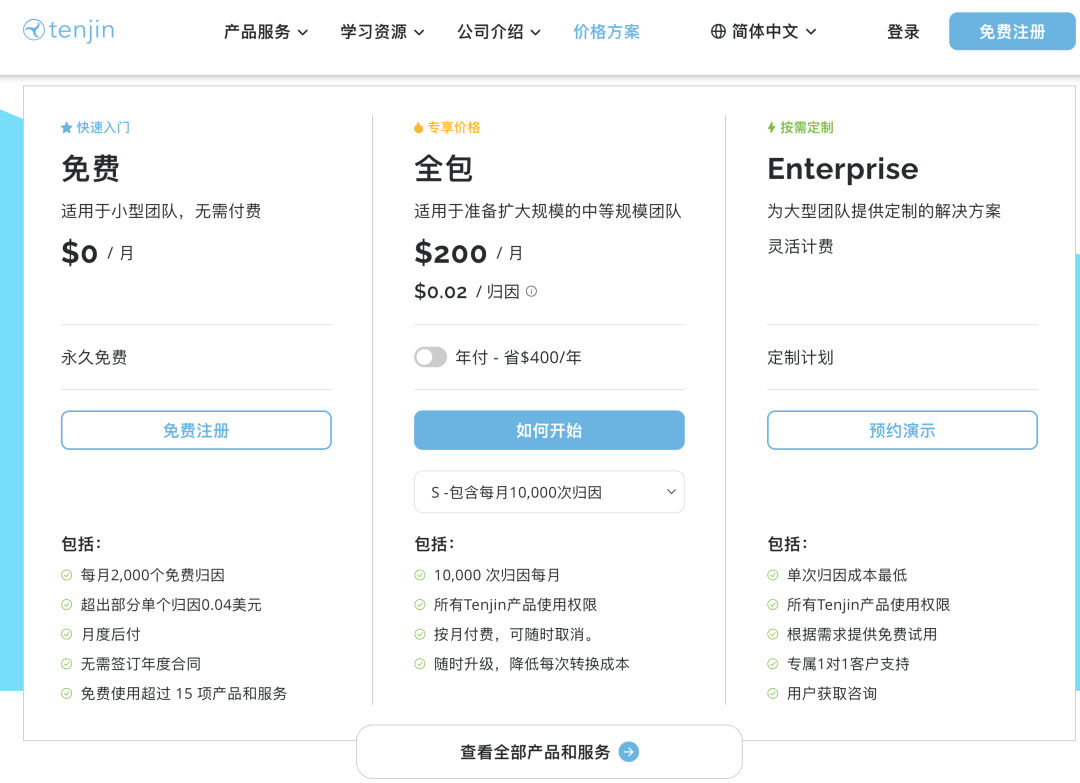1080x783 pixels.
Task: Click the star icon beside 快速入门
Action: coord(67,127)
